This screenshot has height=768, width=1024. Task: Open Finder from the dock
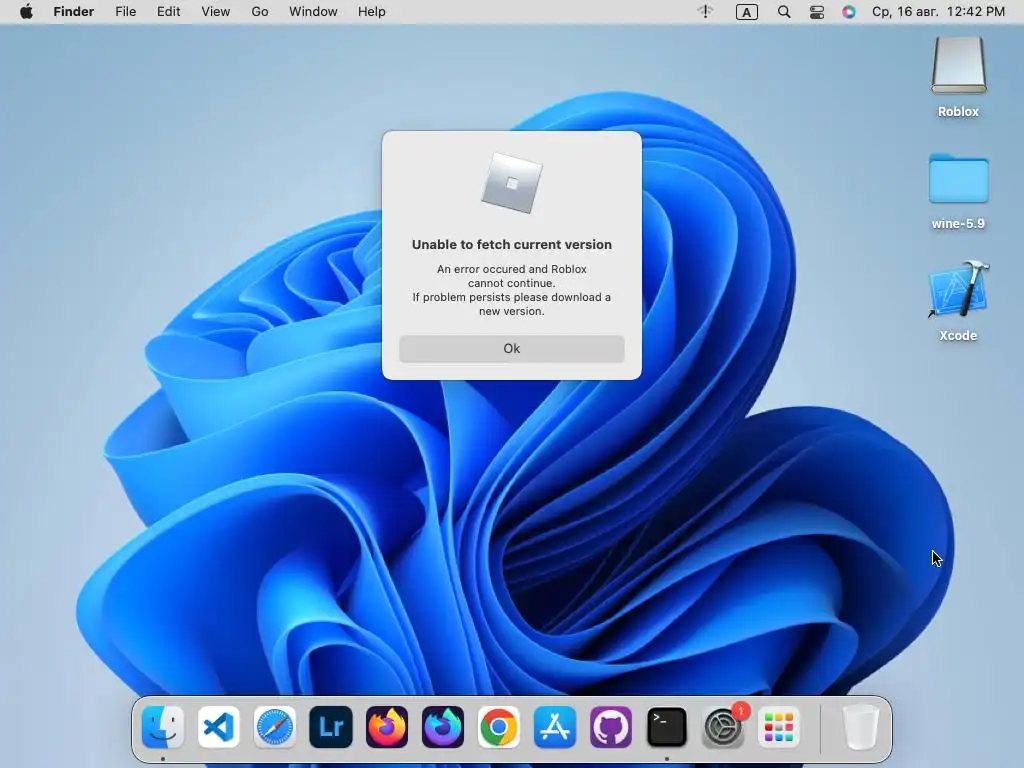163,727
